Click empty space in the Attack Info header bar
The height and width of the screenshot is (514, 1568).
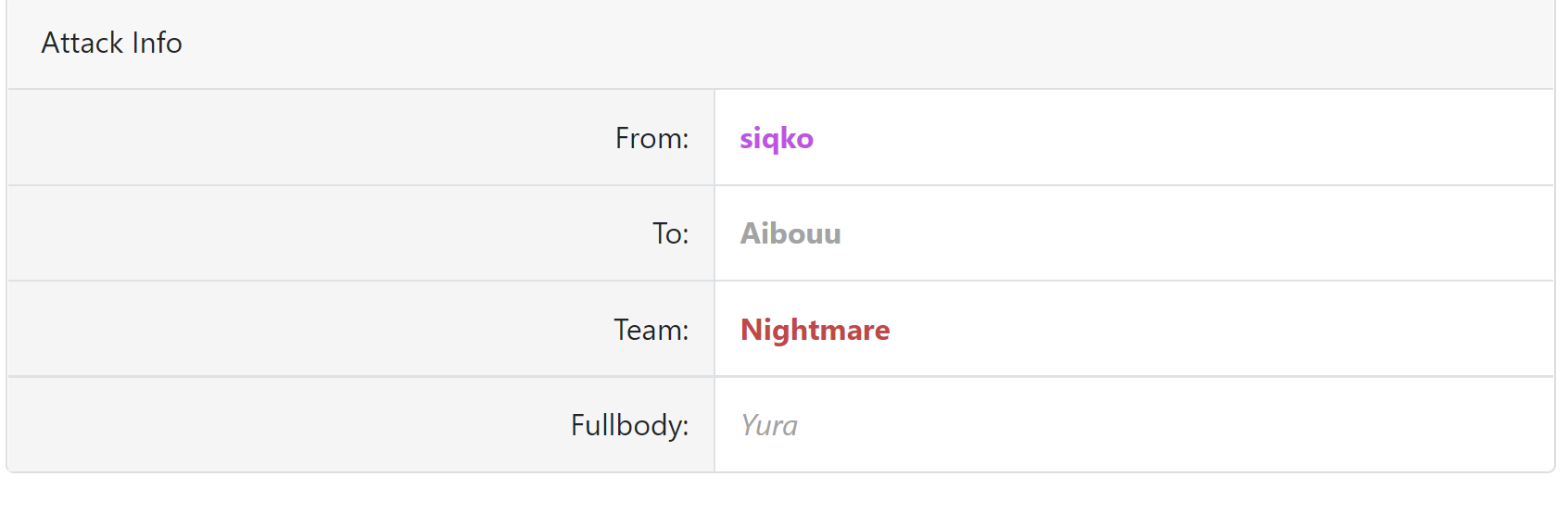click(834, 43)
